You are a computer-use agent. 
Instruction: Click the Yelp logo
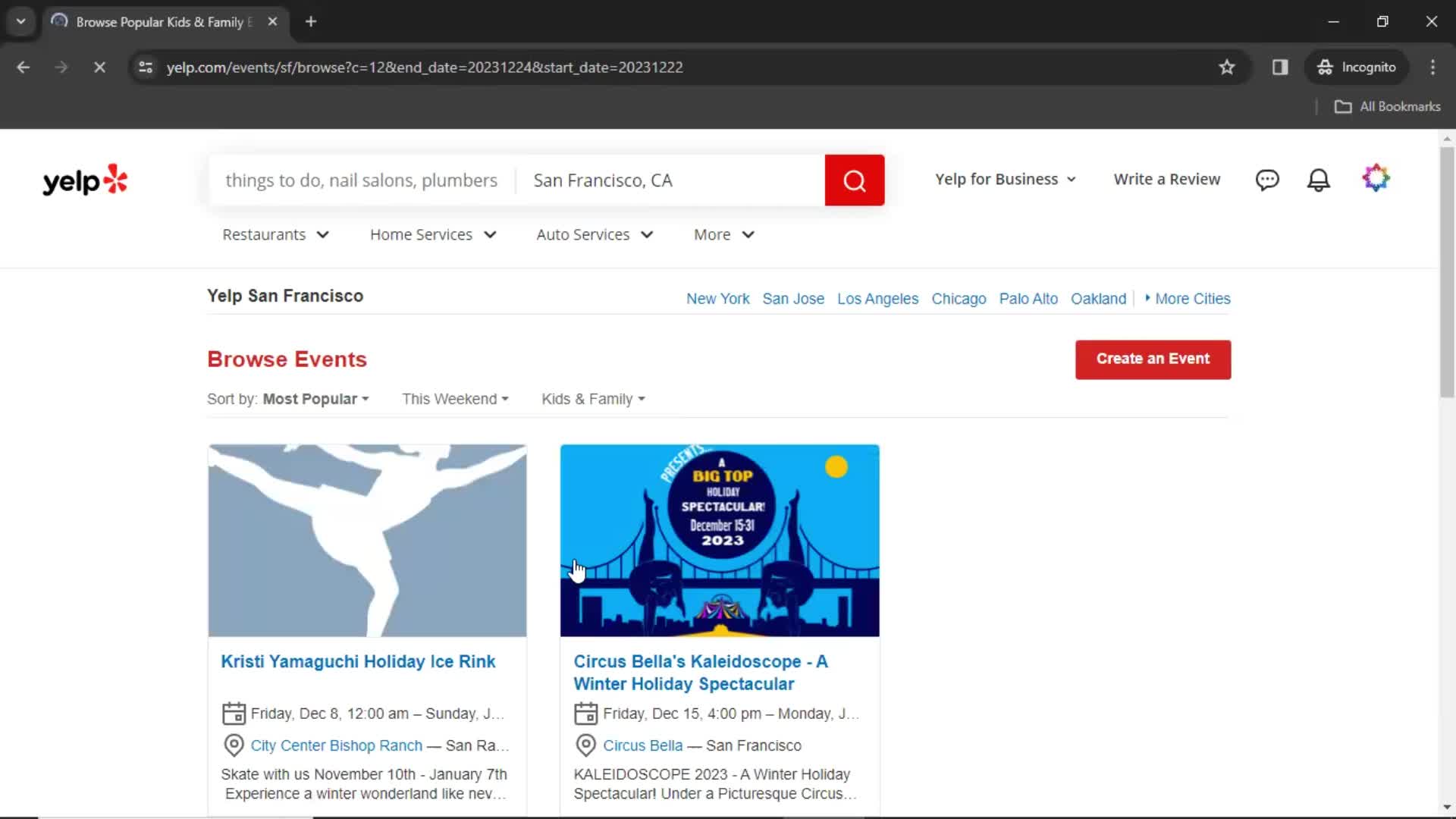(x=85, y=180)
